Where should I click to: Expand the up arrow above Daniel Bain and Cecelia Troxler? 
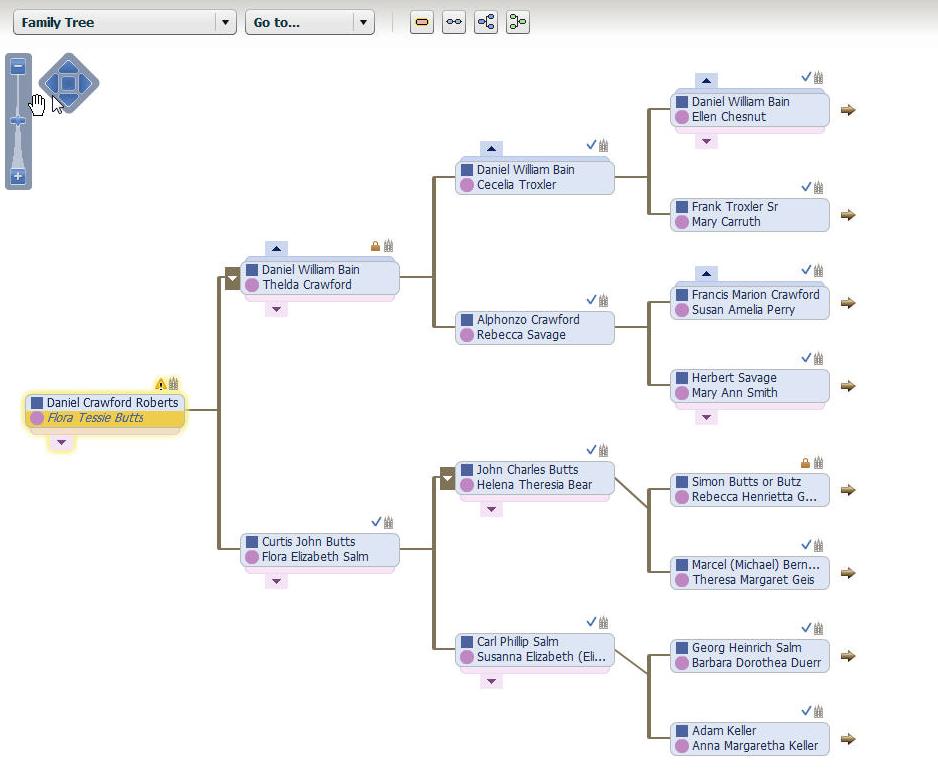[491, 149]
